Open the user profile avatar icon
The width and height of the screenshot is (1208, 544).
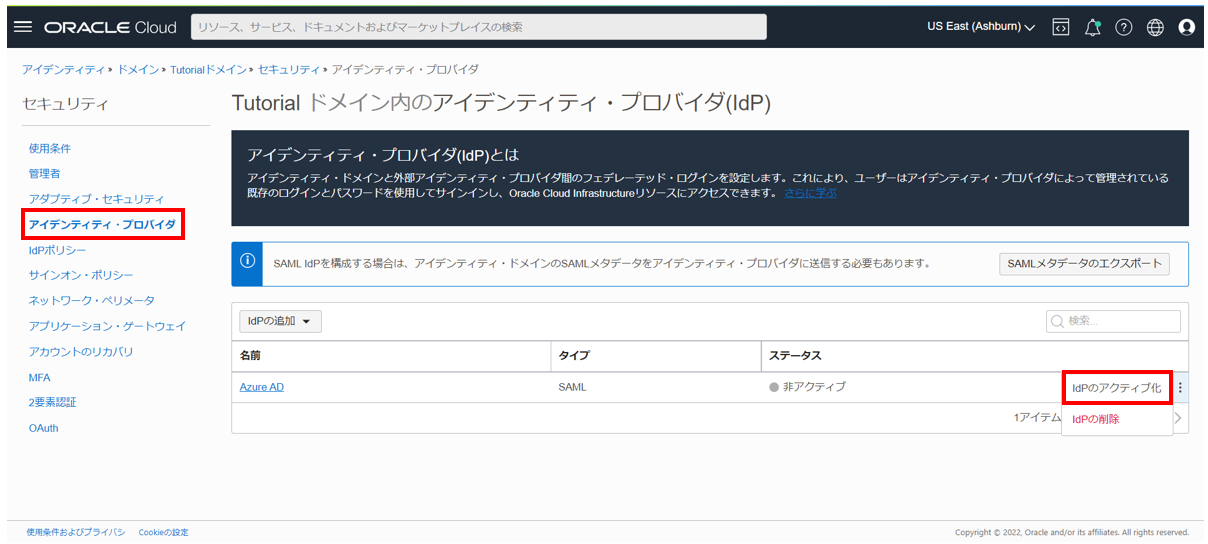tap(1187, 27)
